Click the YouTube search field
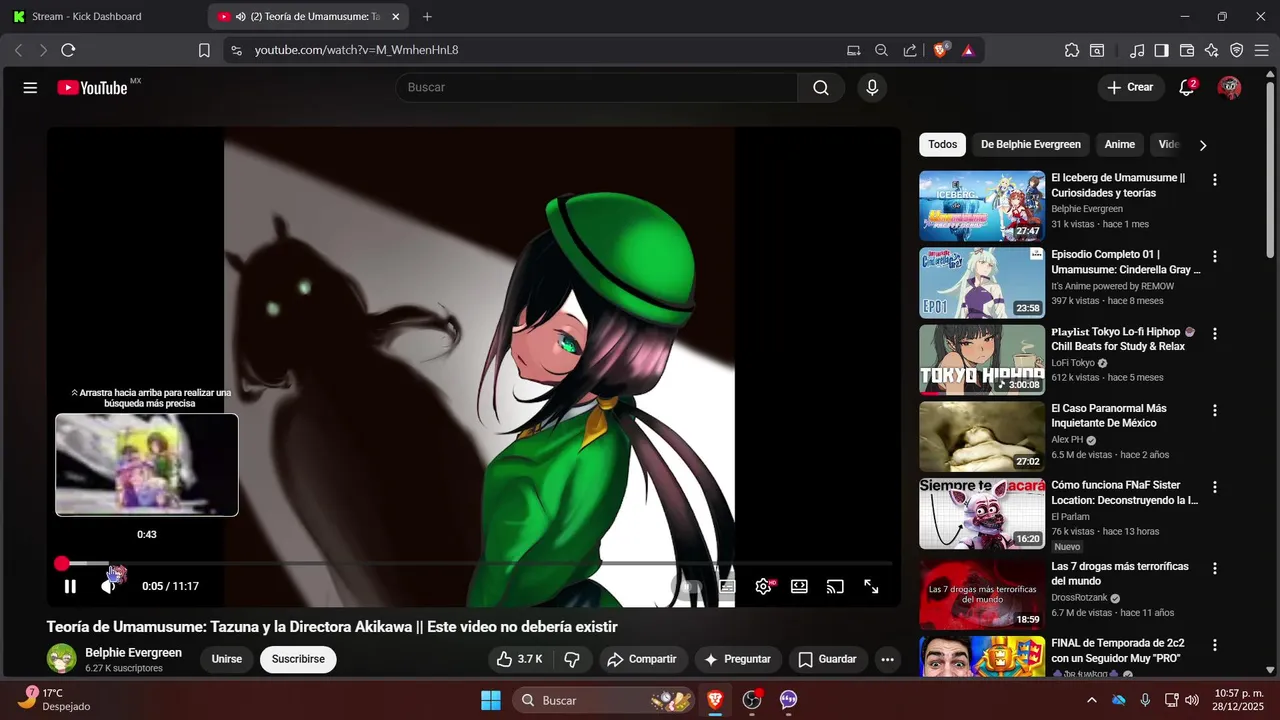The image size is (1280, 720). tap(597, 88)
